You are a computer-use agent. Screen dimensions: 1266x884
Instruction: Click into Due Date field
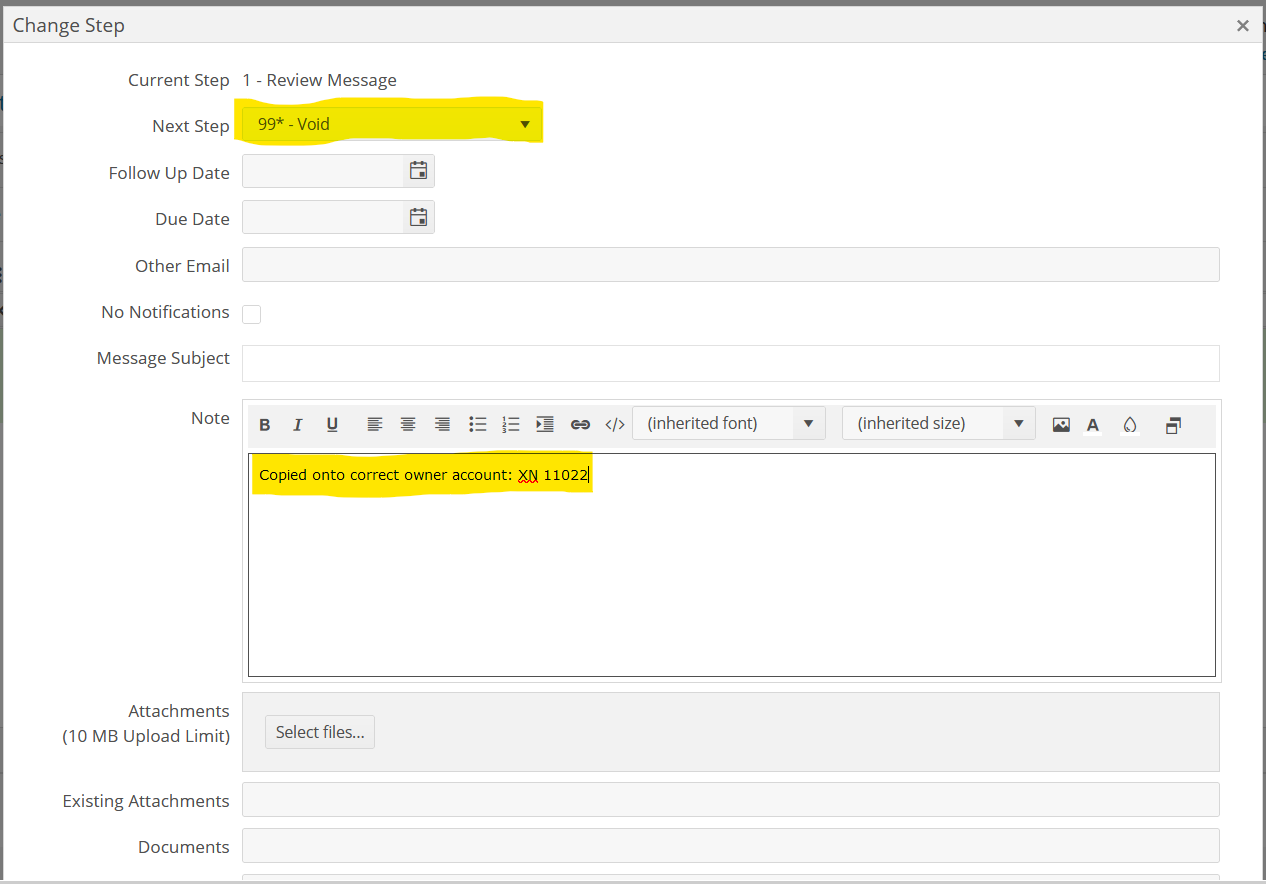pyautogui.click(x=323, y=217)
